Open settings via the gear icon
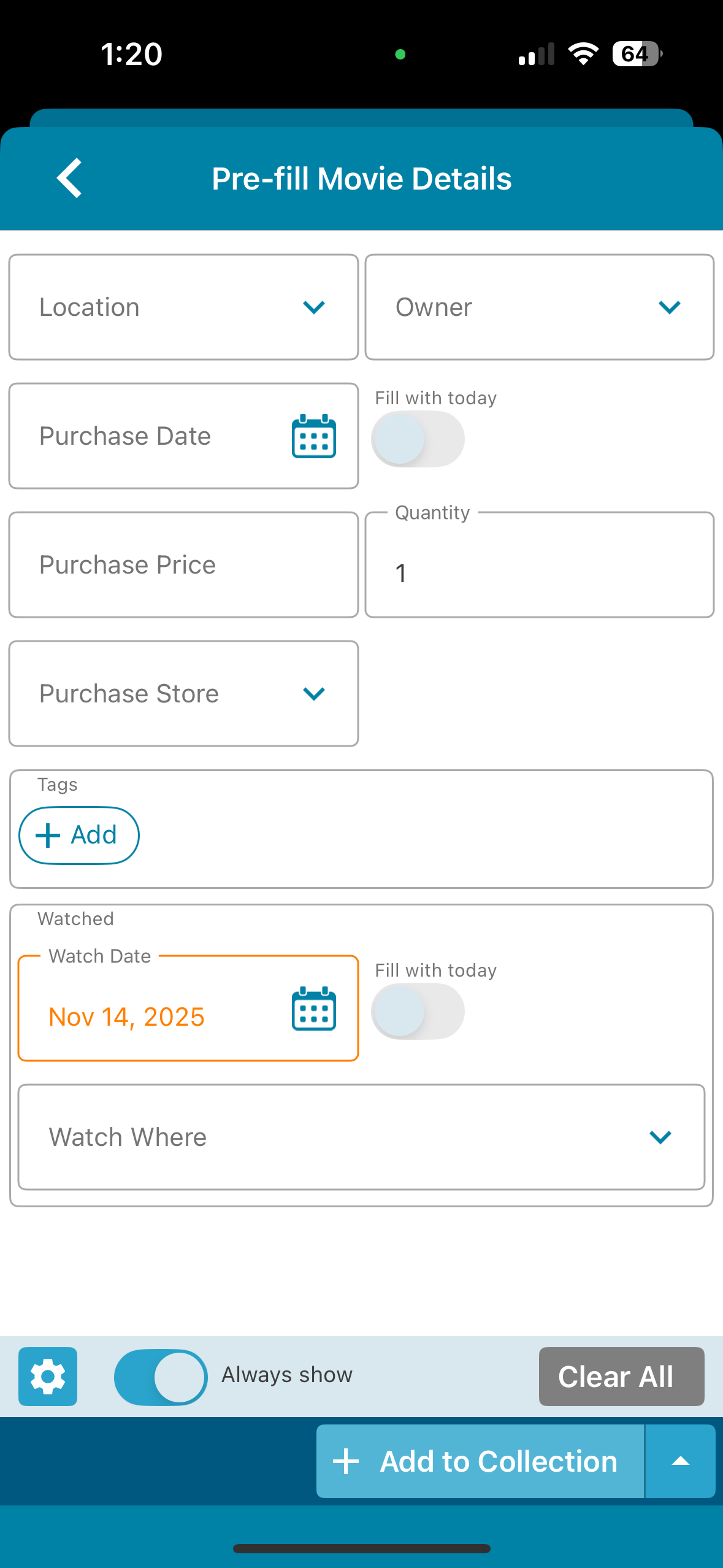 coord(48,1376)
